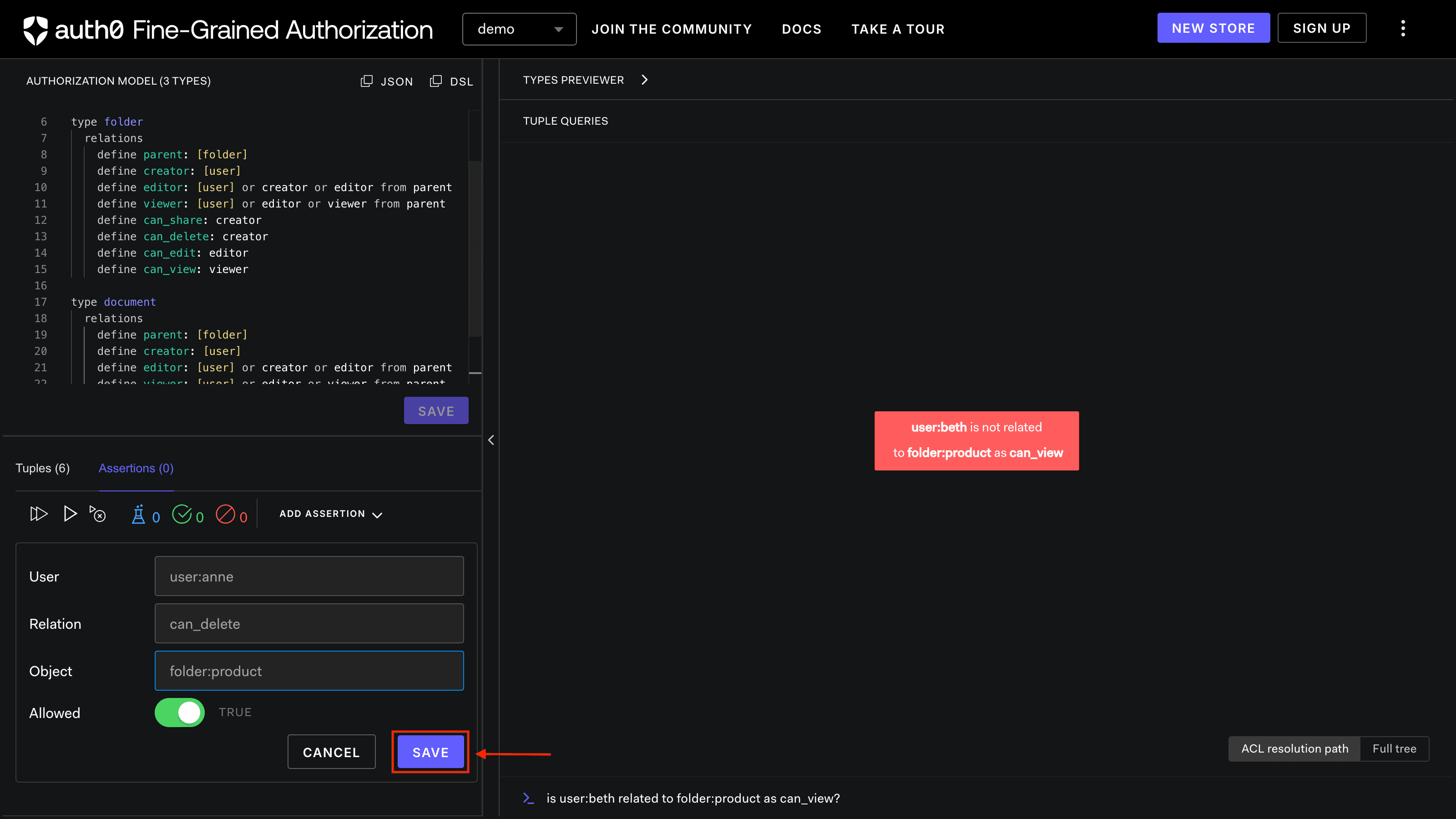Click the Auth0 shield logo
This screenshot has height=819, width=1456.
35,30
